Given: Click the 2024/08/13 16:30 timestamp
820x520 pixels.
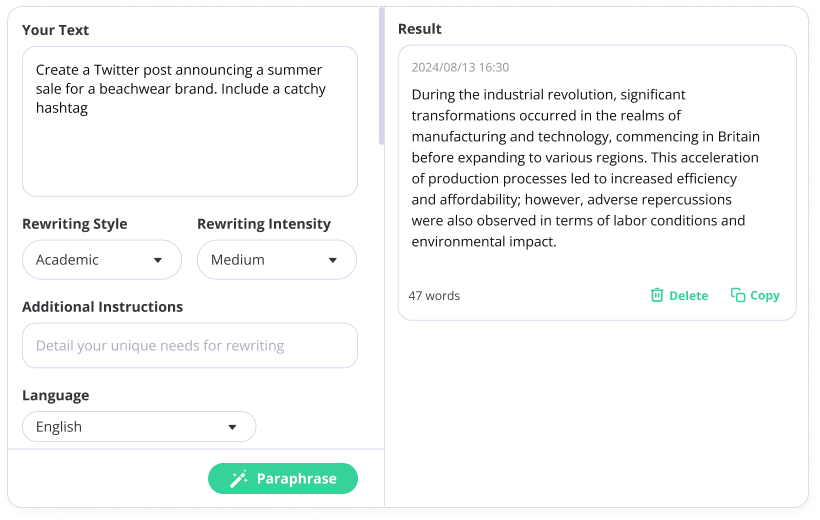Looking at the screenshot, I should (x=460, y=67).
